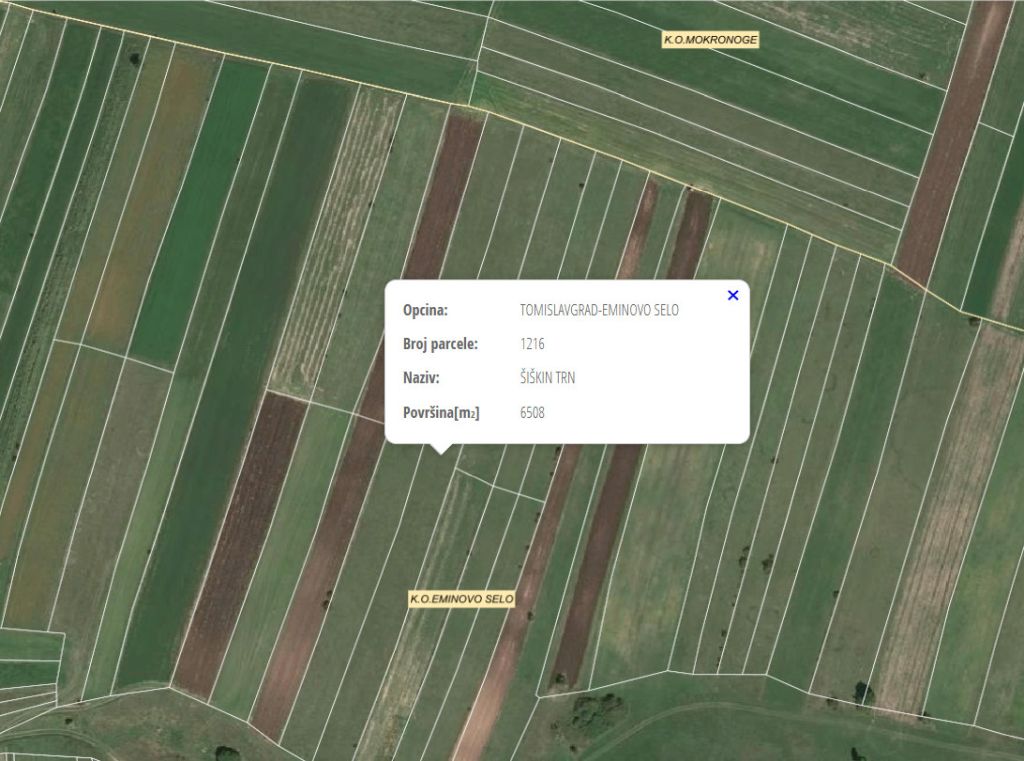Click the K.O.EMINOVO SELO cadastral label
Screen dimensions: 1024x761
[462, 599]
